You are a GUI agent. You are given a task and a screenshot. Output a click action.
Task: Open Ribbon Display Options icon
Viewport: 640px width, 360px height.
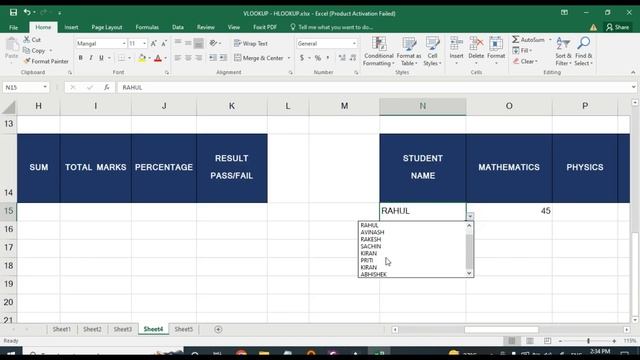[x=564, y=13]
